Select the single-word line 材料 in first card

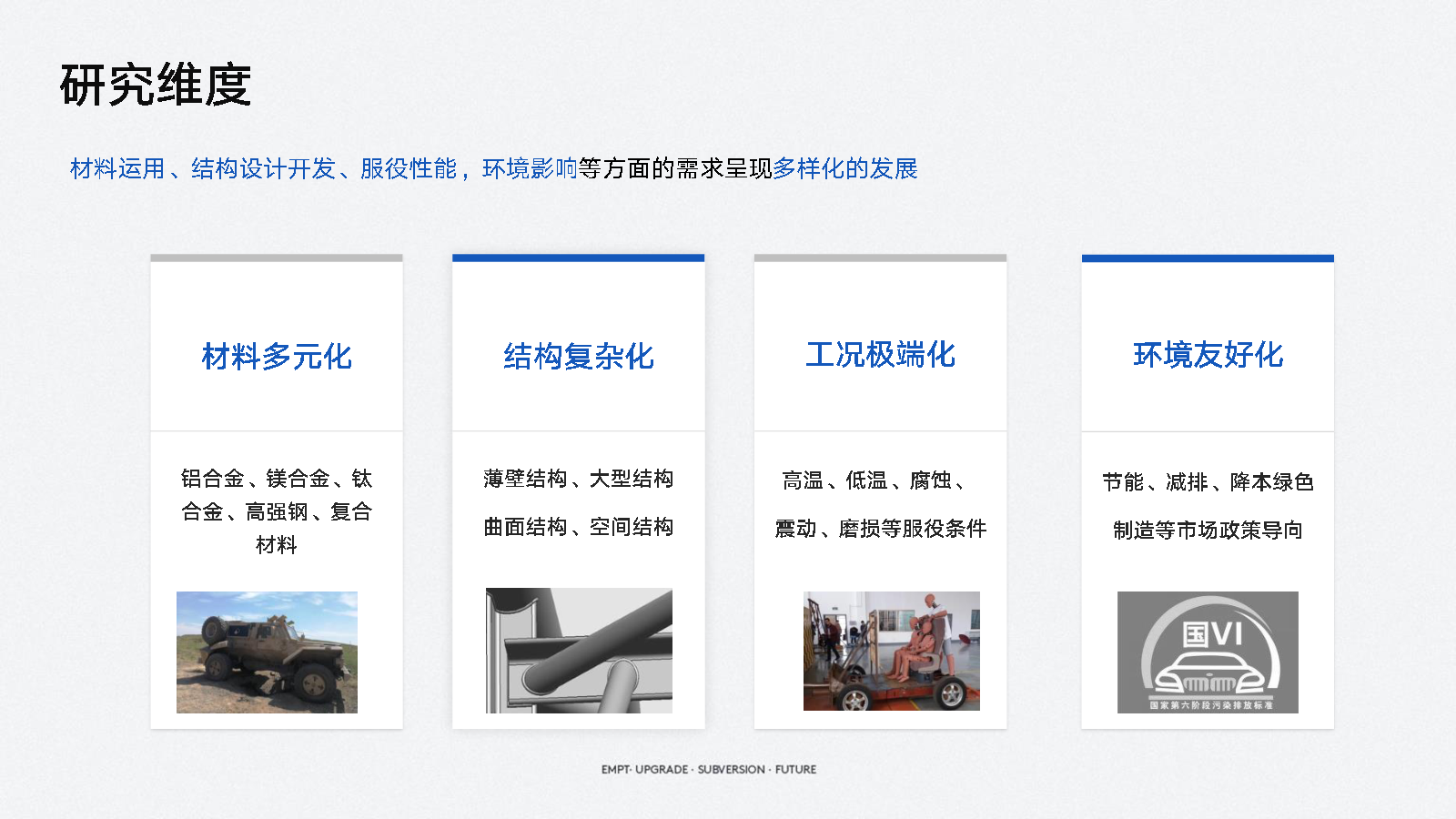pyautogui.click(x=277, y=545)
